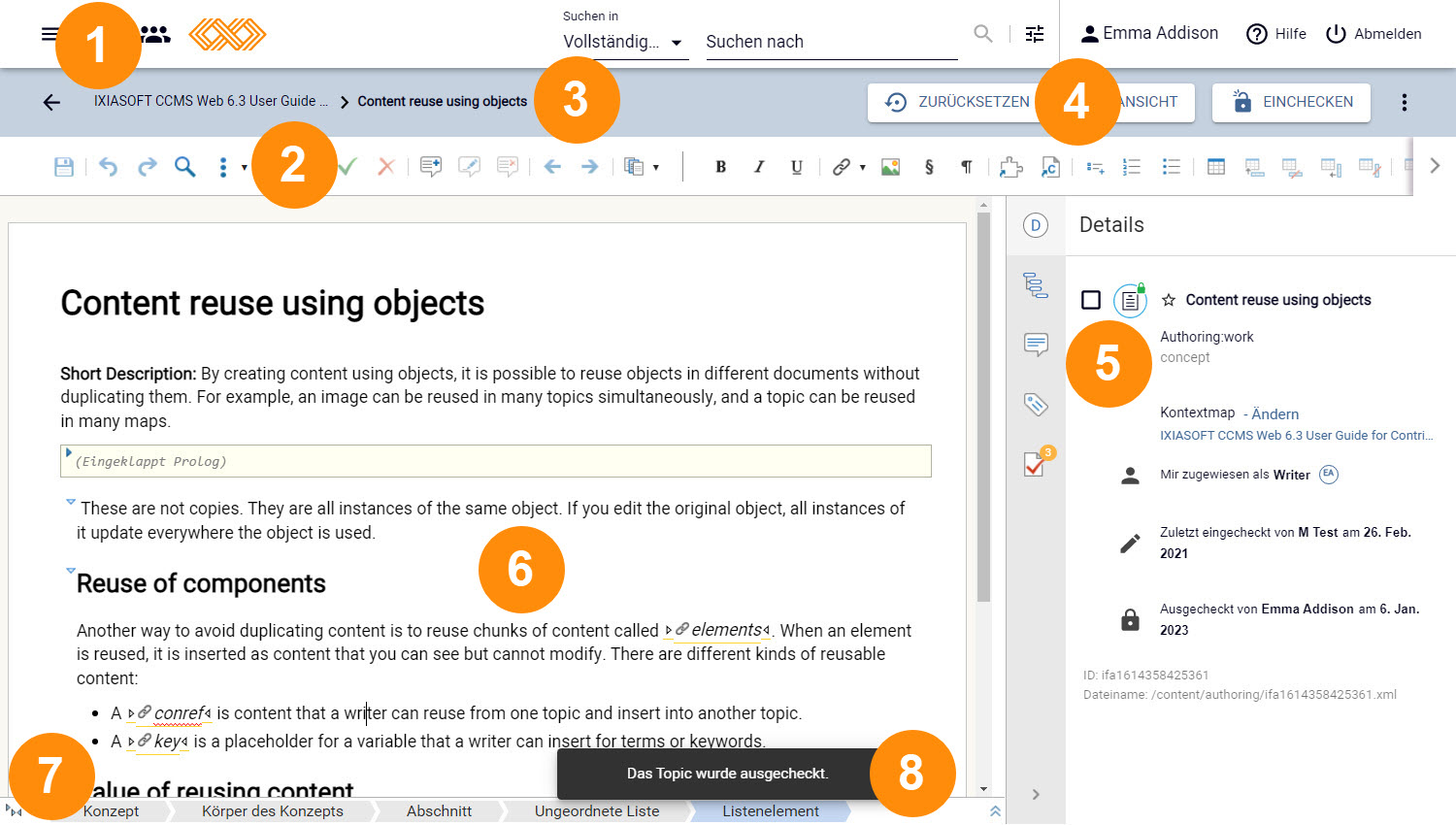Check the Content reuse using objects checkbox
1456x825 pixels.
pos(1091,300)
